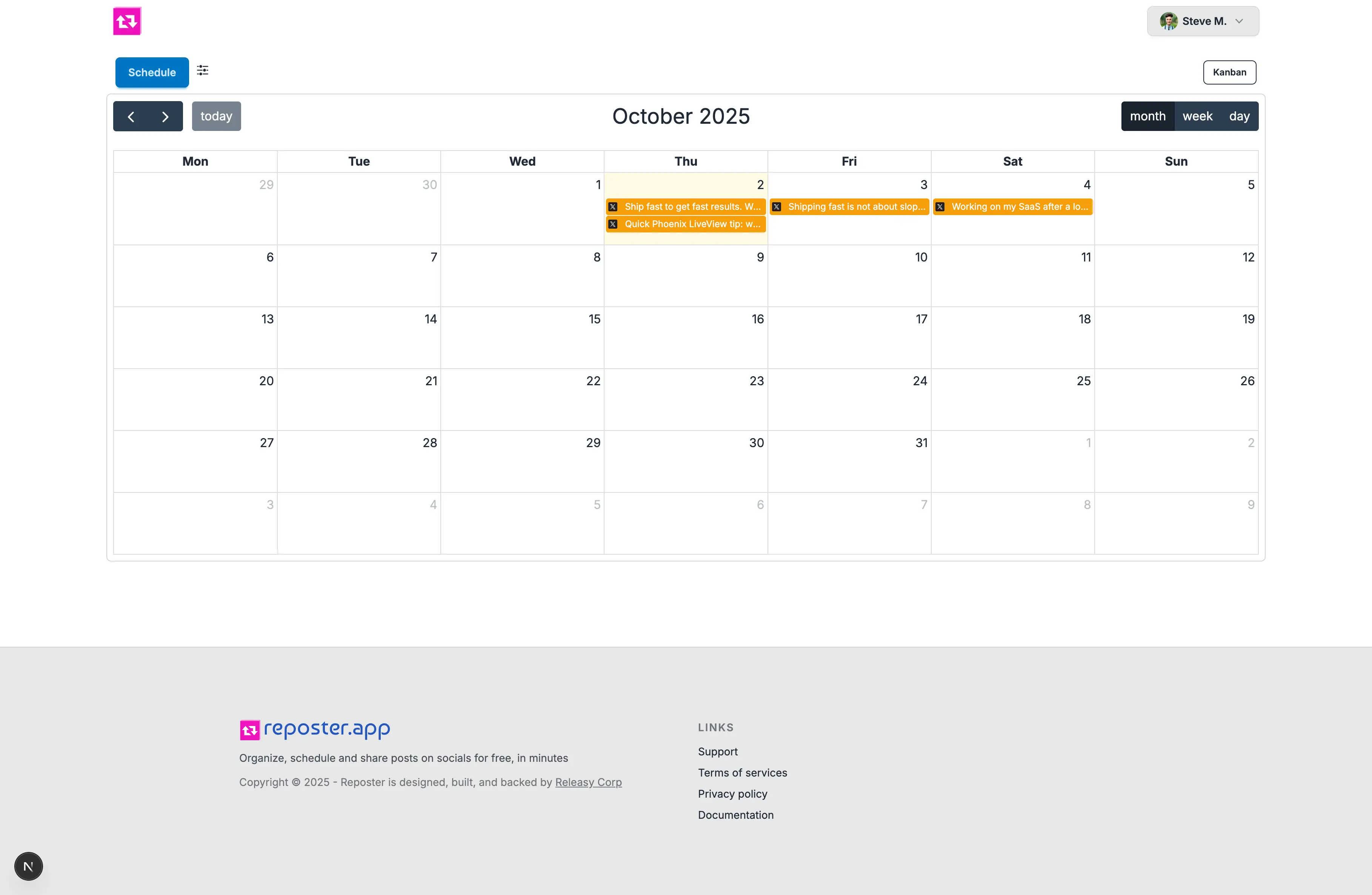Viewport: 1372px width, 895px height.
Task: Open 'Working on my SaaS' Saturday post
Action: point(1019,207)
